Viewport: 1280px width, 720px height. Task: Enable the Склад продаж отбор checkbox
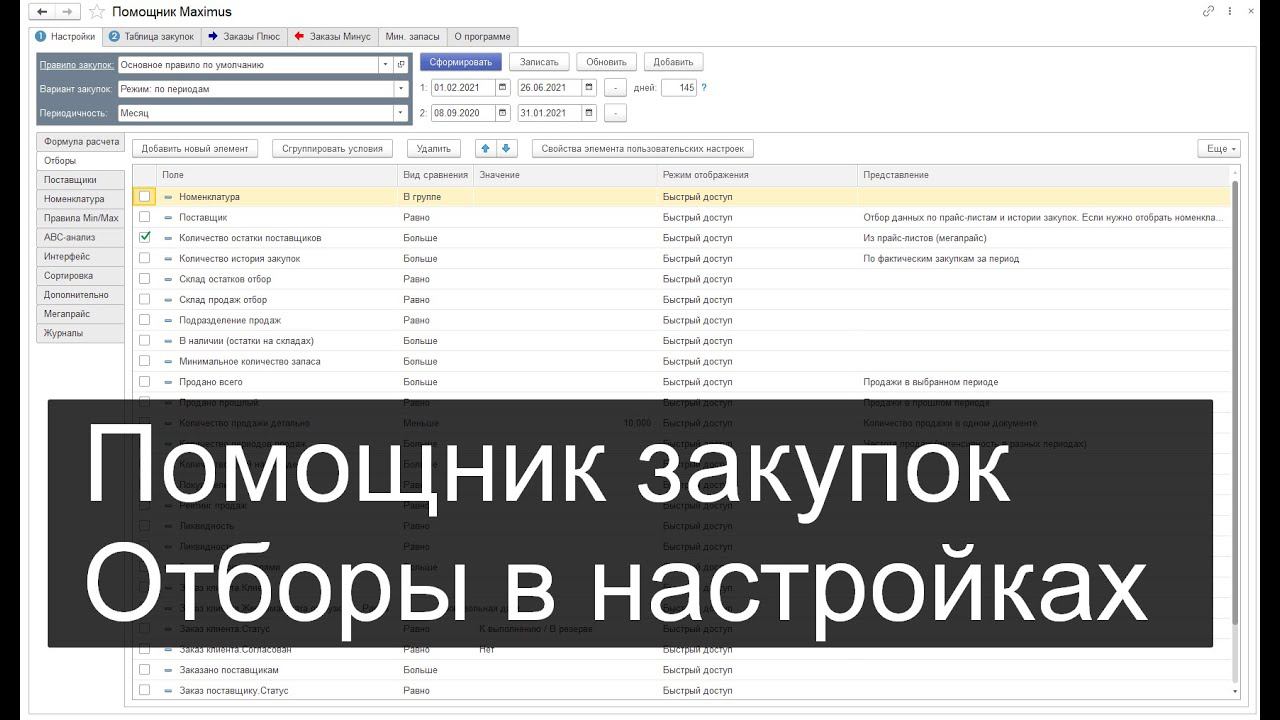(145, 299)
